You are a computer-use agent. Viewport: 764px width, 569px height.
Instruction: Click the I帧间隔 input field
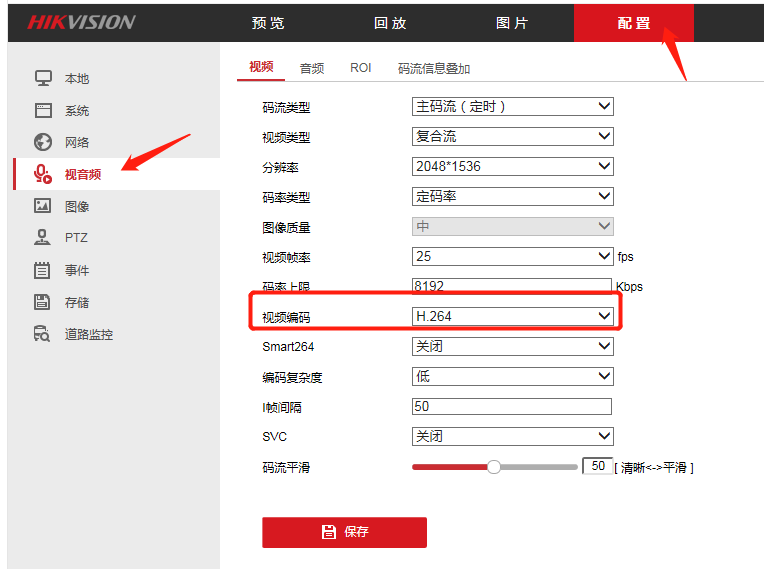tap(511, 406)
